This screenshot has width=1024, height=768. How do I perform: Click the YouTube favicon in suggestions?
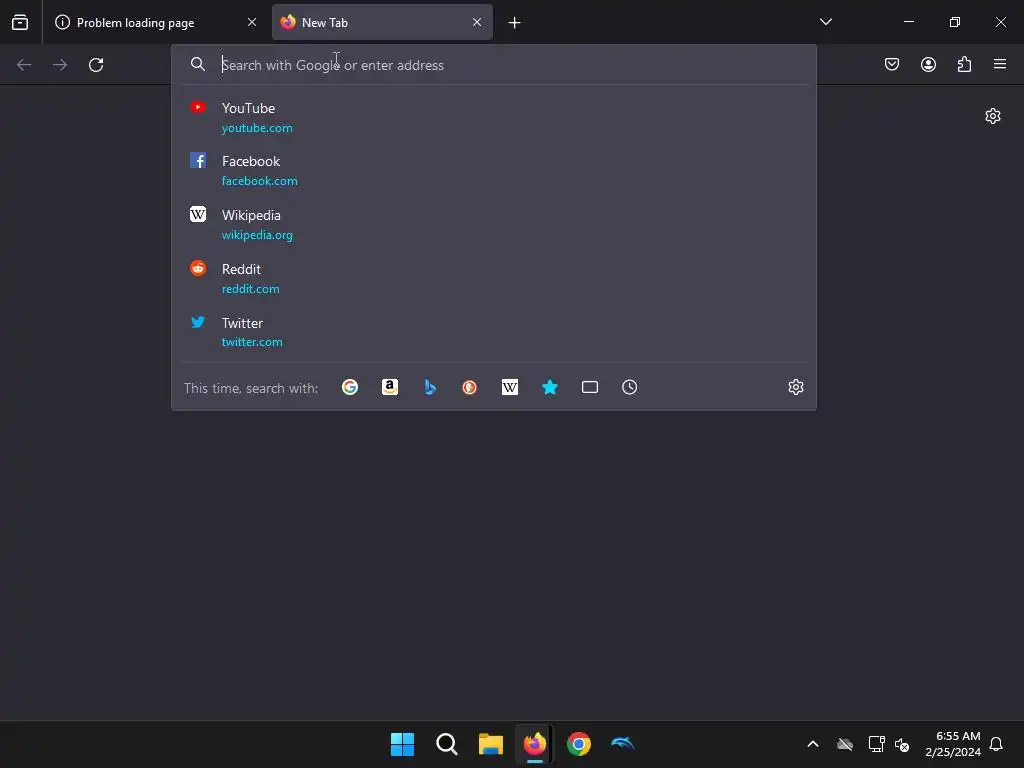tap(198, 107)
